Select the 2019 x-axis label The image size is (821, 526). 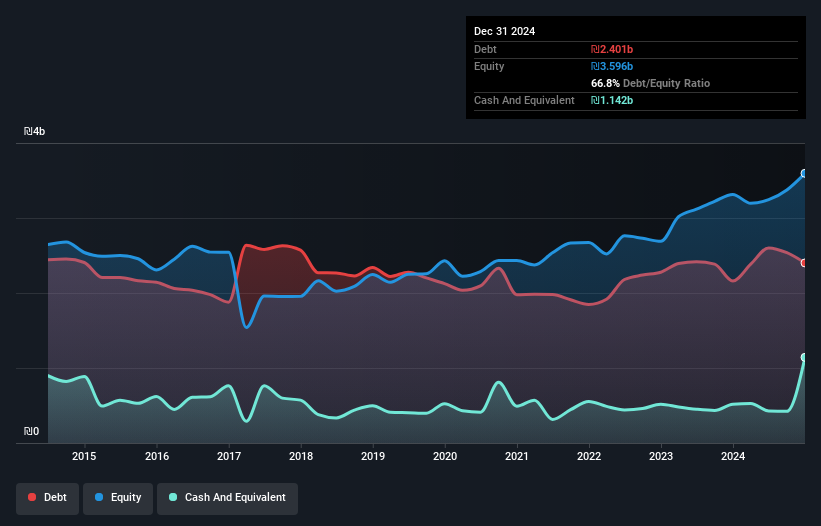373,456
